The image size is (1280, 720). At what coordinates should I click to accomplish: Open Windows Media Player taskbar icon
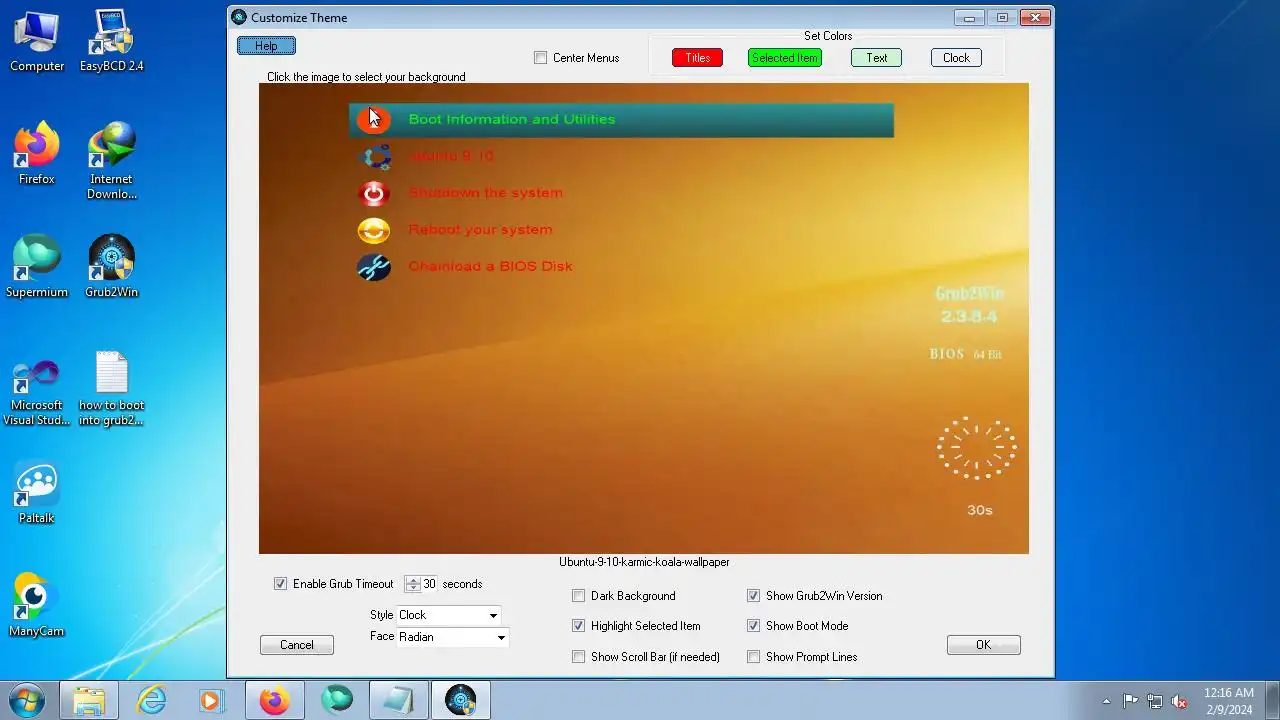pos(211,700)
